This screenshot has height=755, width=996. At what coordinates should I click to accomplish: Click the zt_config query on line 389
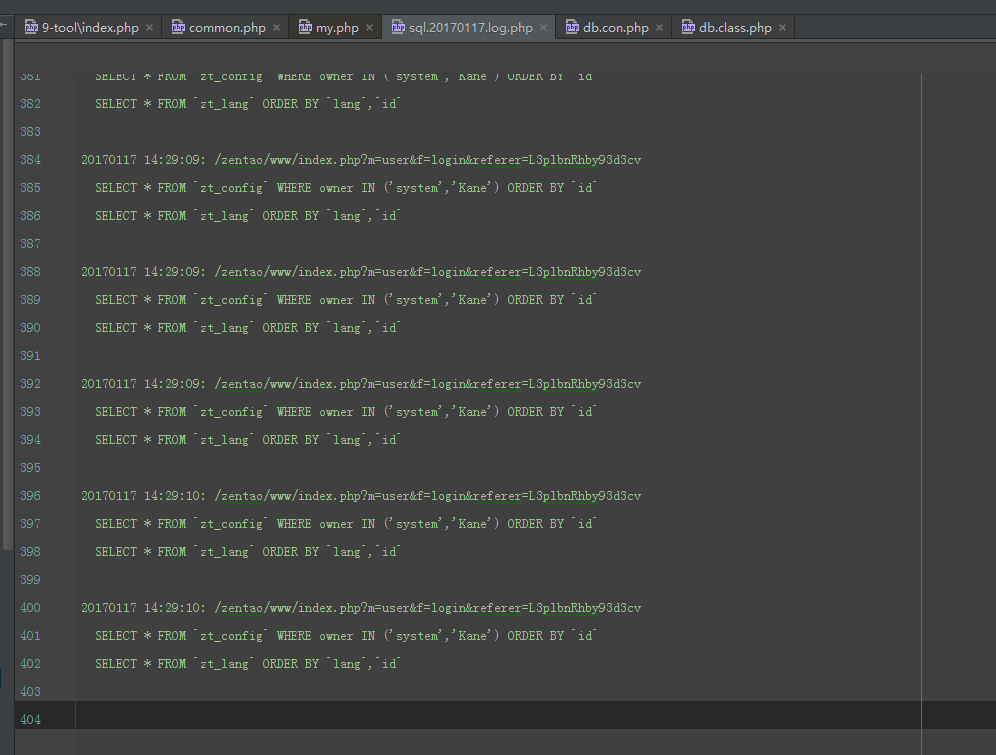(x=345, y=300)
